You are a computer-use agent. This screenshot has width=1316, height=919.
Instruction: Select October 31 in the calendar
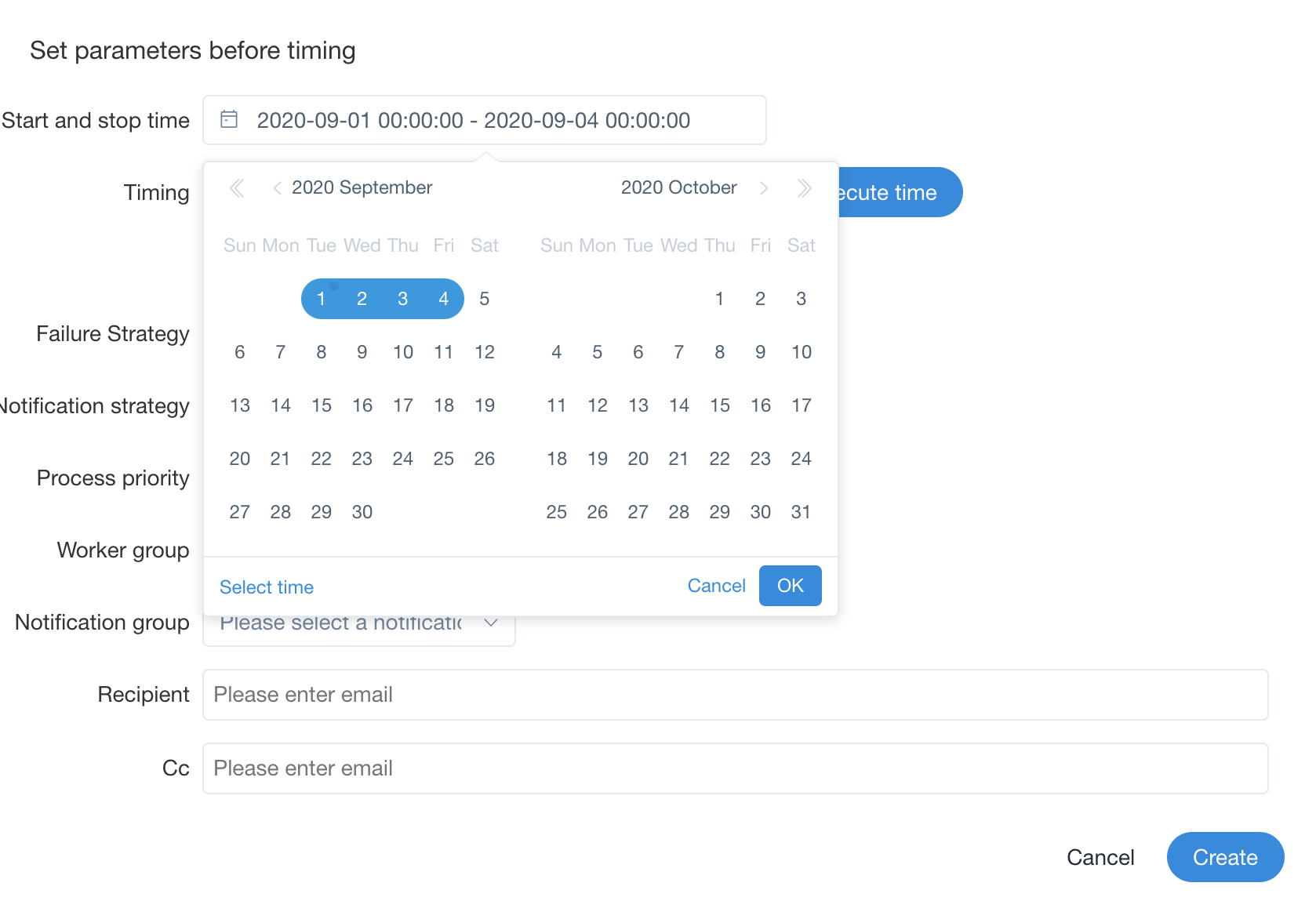click(x=801, y=512)
